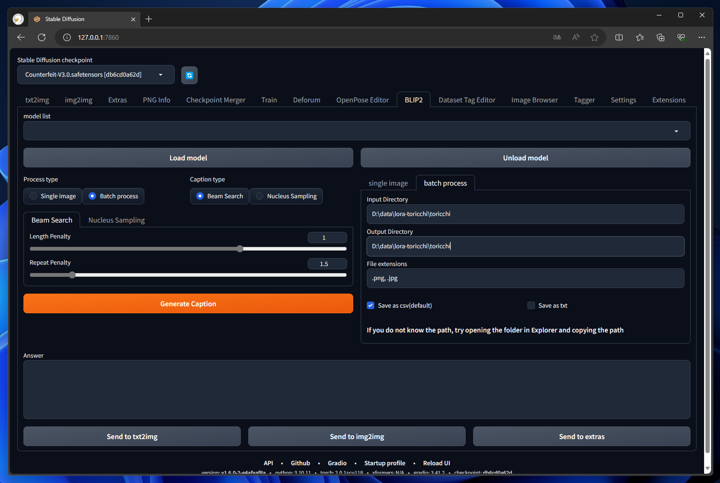720x483 pixels.
Task: Go back using browser back arrow
Action: 21,37
